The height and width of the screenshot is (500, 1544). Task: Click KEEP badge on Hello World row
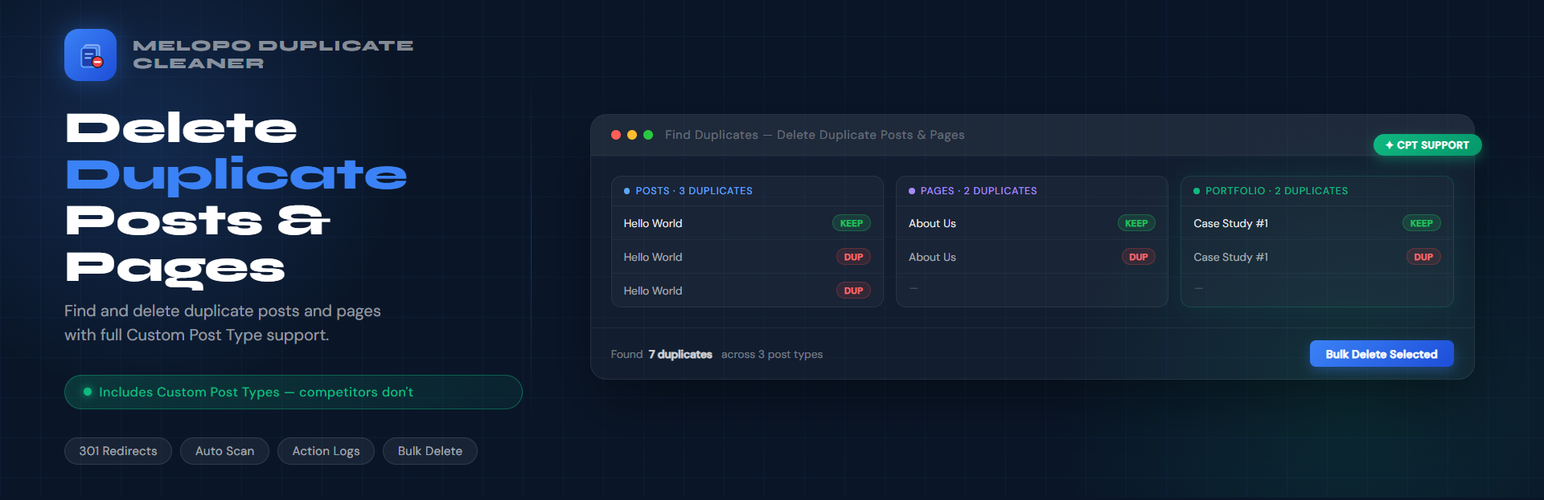(852, 223)
